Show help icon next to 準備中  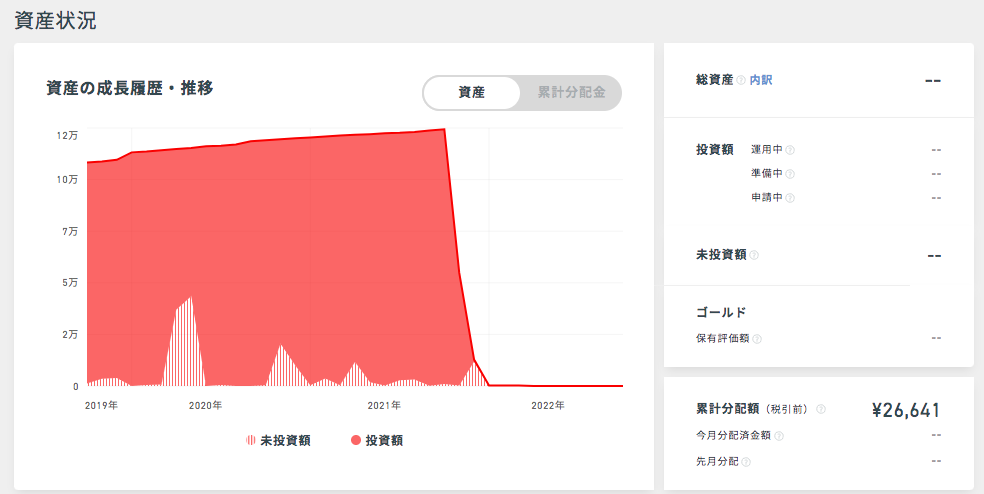point(790,174)
